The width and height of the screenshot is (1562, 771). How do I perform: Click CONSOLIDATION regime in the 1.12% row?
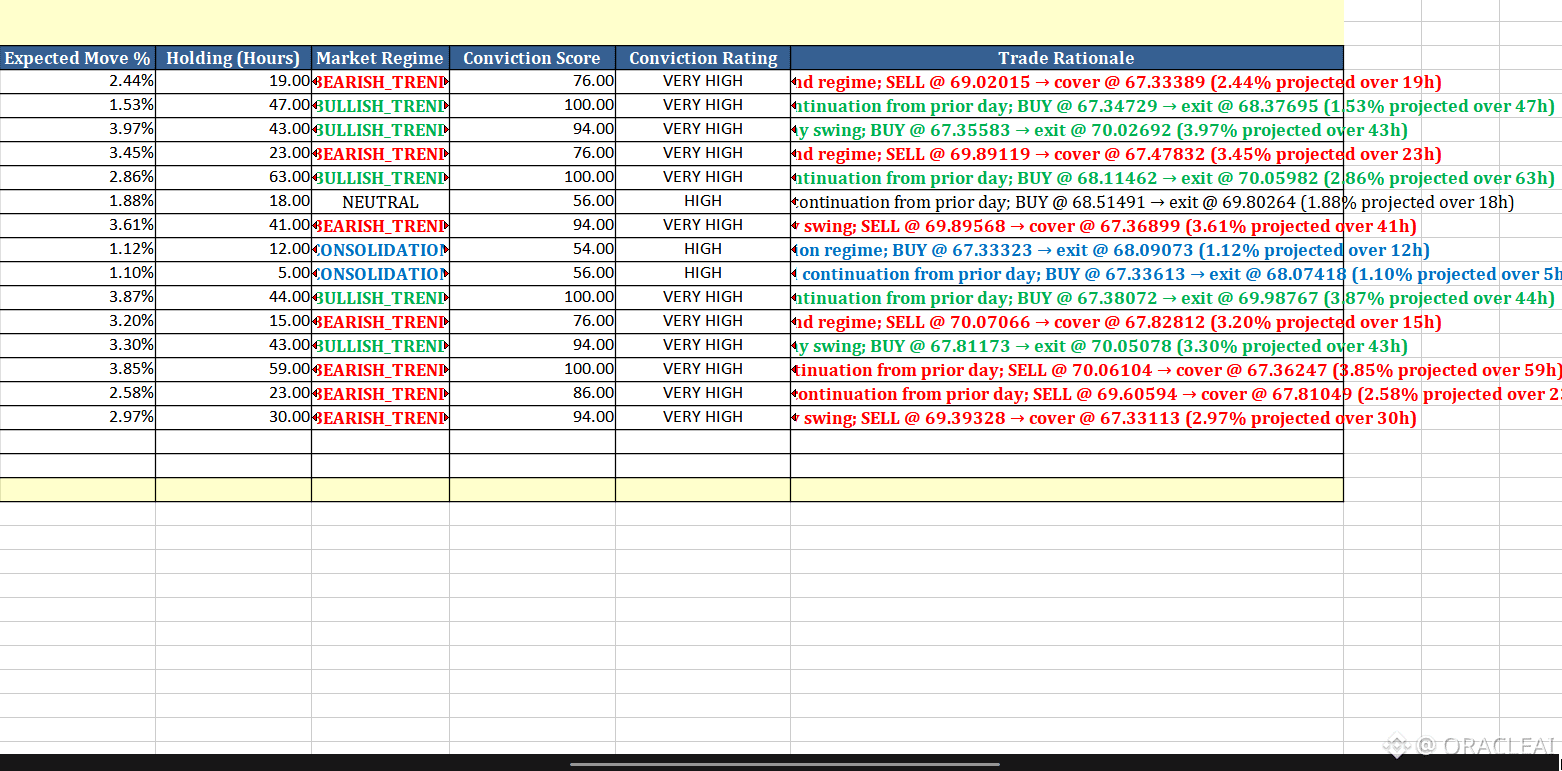click(380, 250)
